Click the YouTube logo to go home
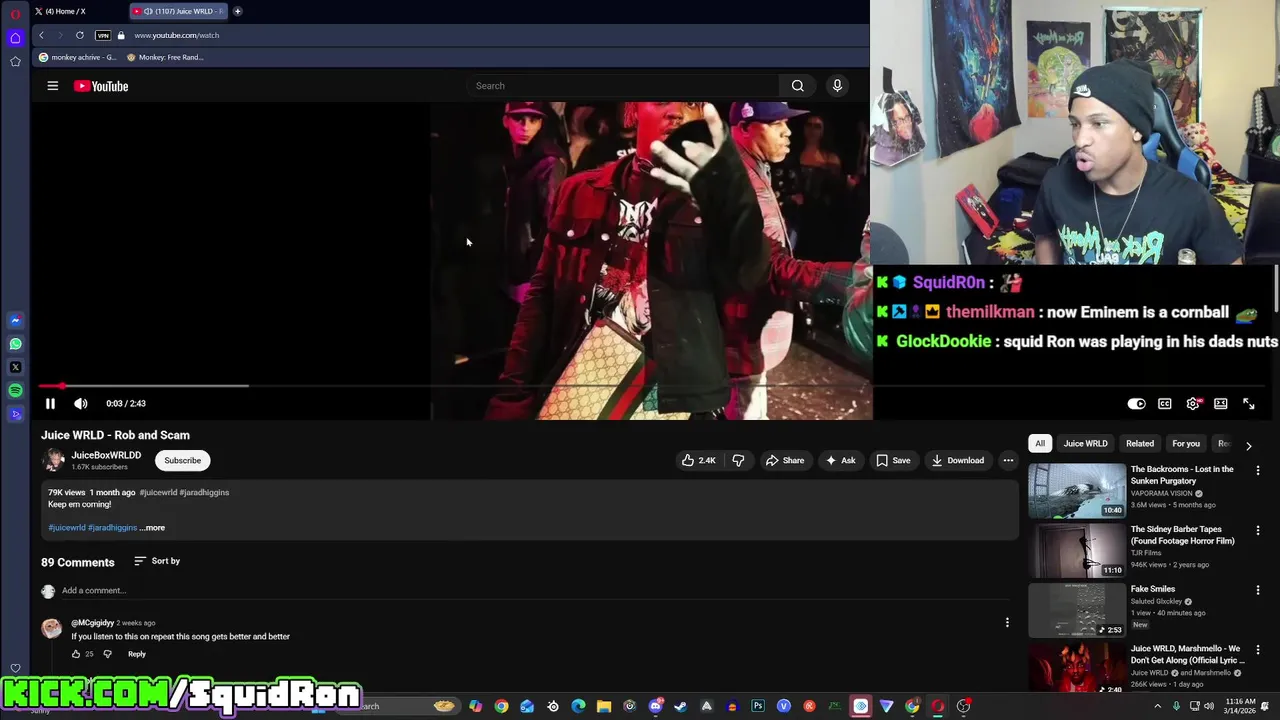This screenshot has width=1280, height=720. (101, 86)
